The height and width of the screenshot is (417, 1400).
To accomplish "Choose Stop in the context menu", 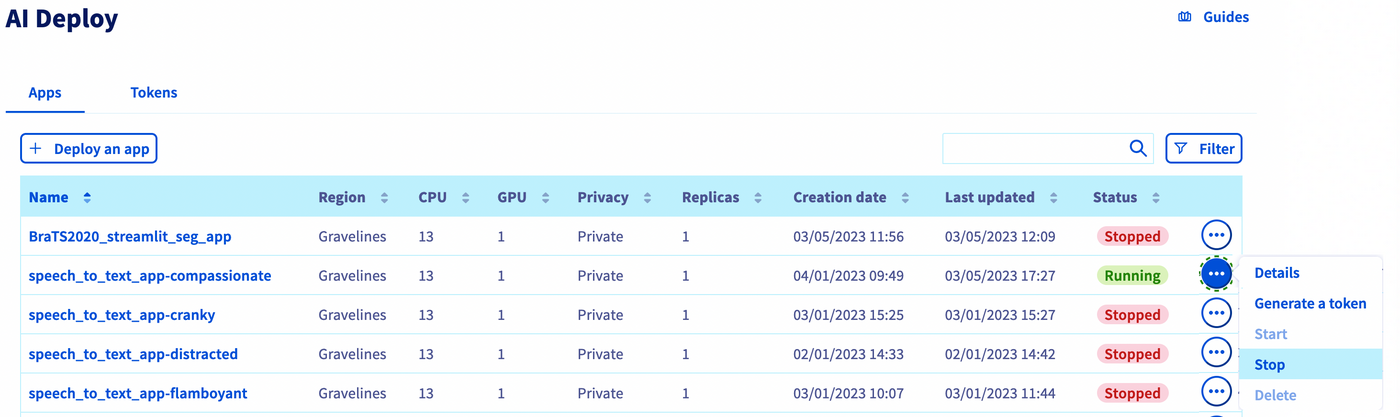I will coord(1270,365).
